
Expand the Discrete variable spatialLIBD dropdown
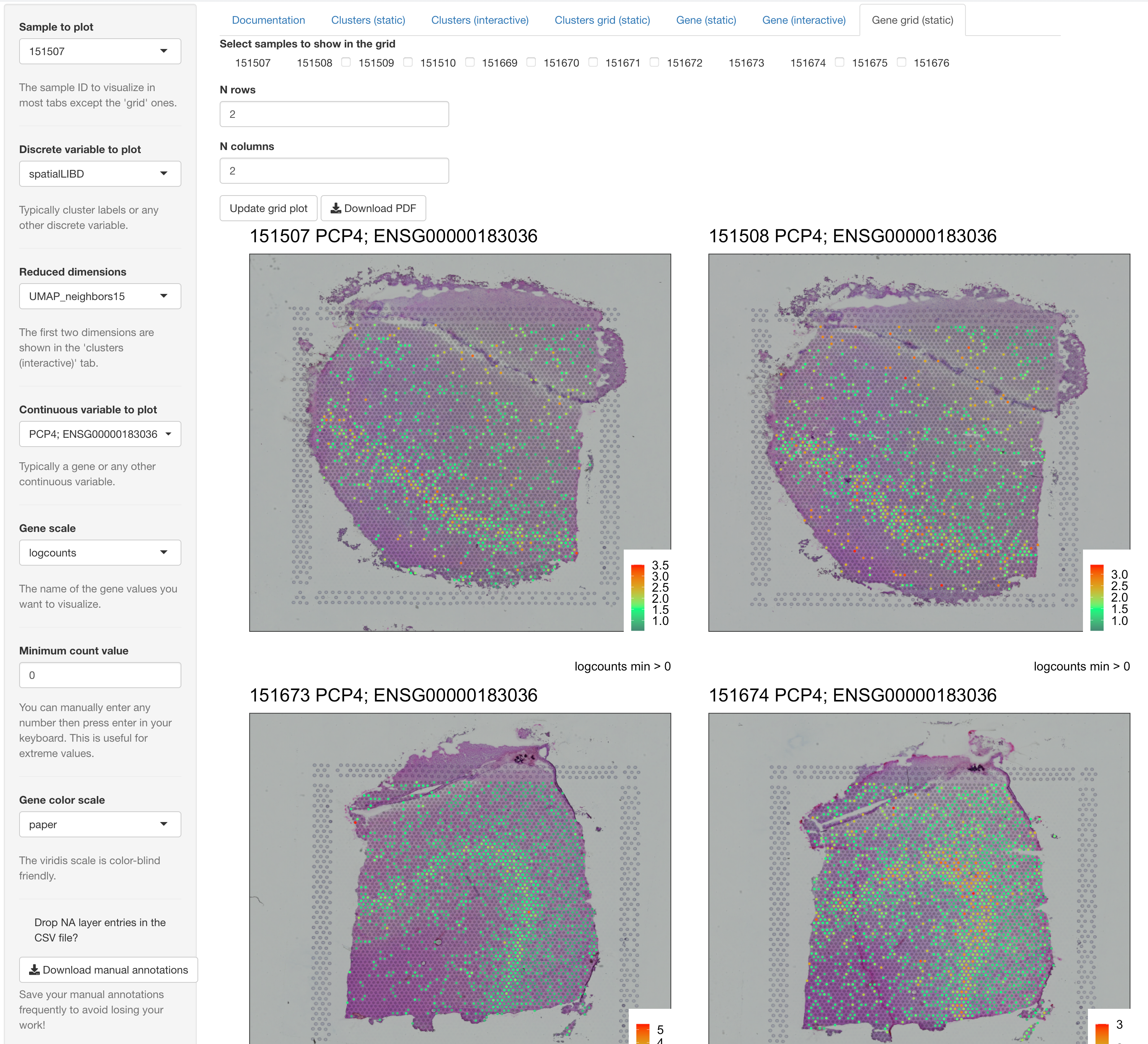[x=99, y=174]
